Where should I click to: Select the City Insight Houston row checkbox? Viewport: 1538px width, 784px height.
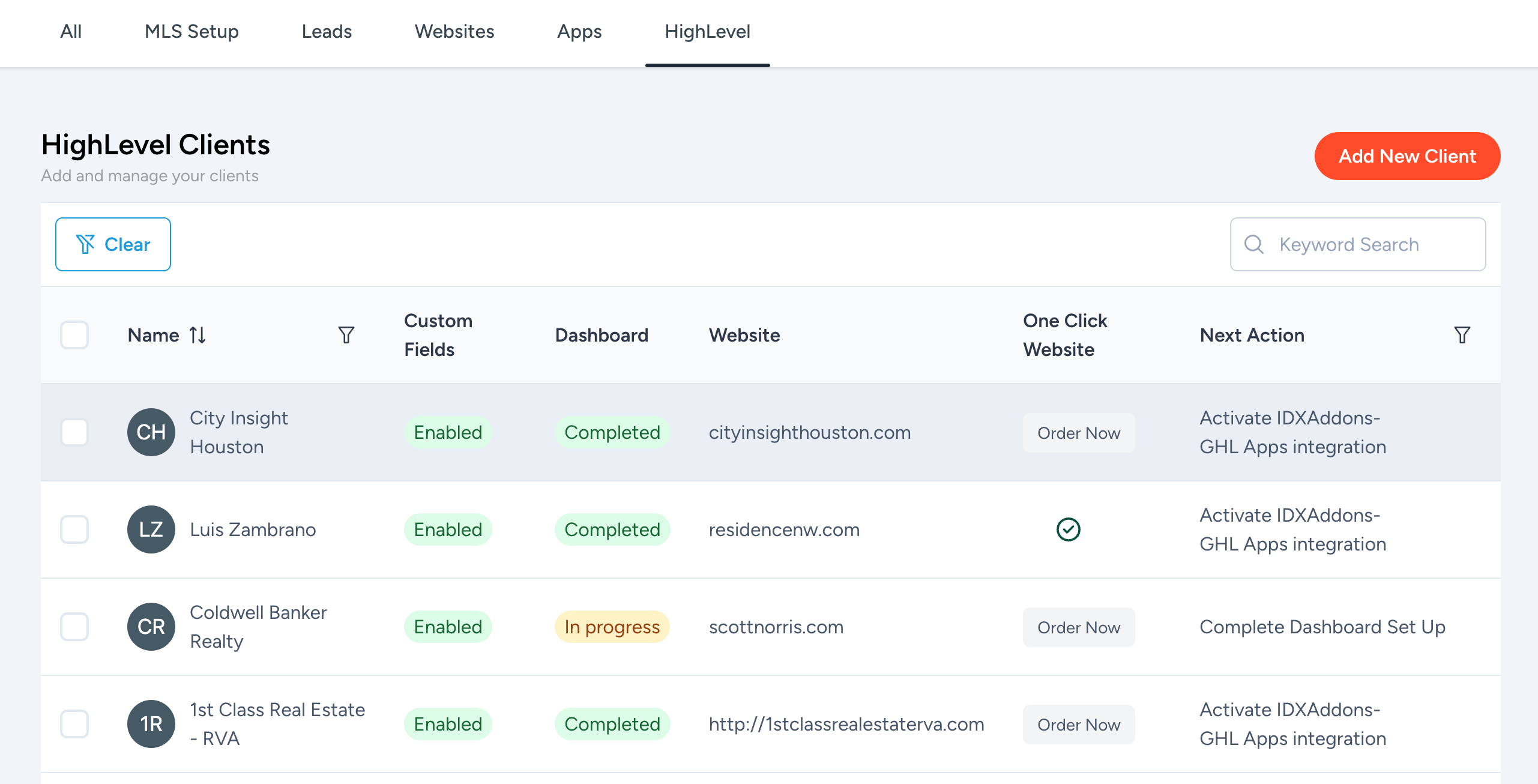coord(74,432)
